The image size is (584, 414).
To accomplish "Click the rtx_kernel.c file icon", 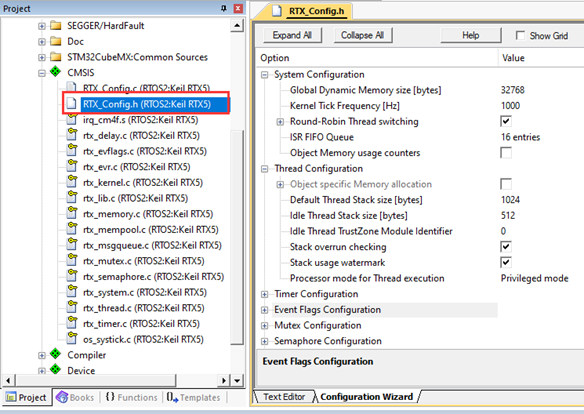I will [x=72, y=182].
